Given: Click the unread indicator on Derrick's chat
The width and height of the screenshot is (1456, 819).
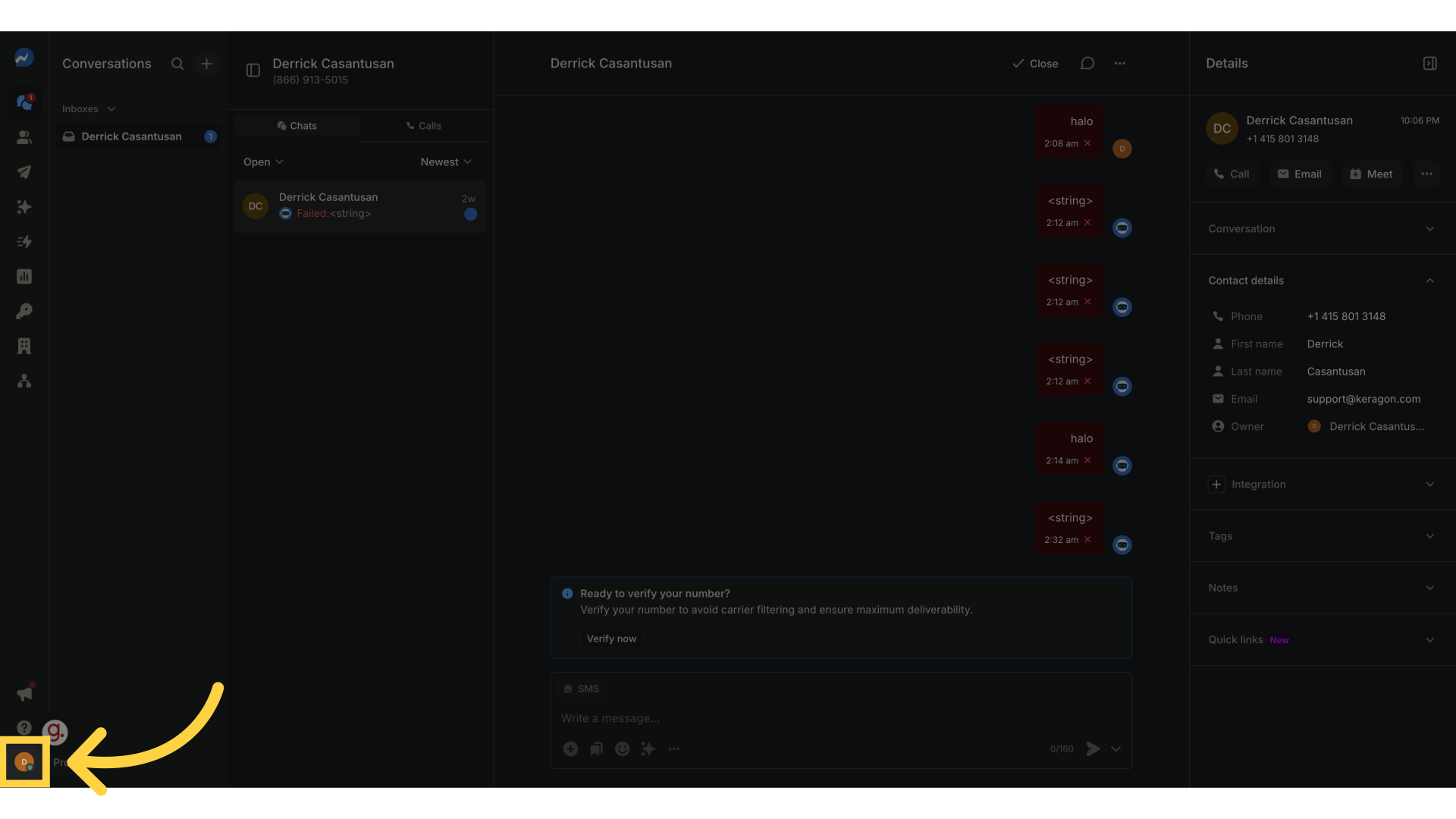Looking at the screenshot, I should point(470,215).
